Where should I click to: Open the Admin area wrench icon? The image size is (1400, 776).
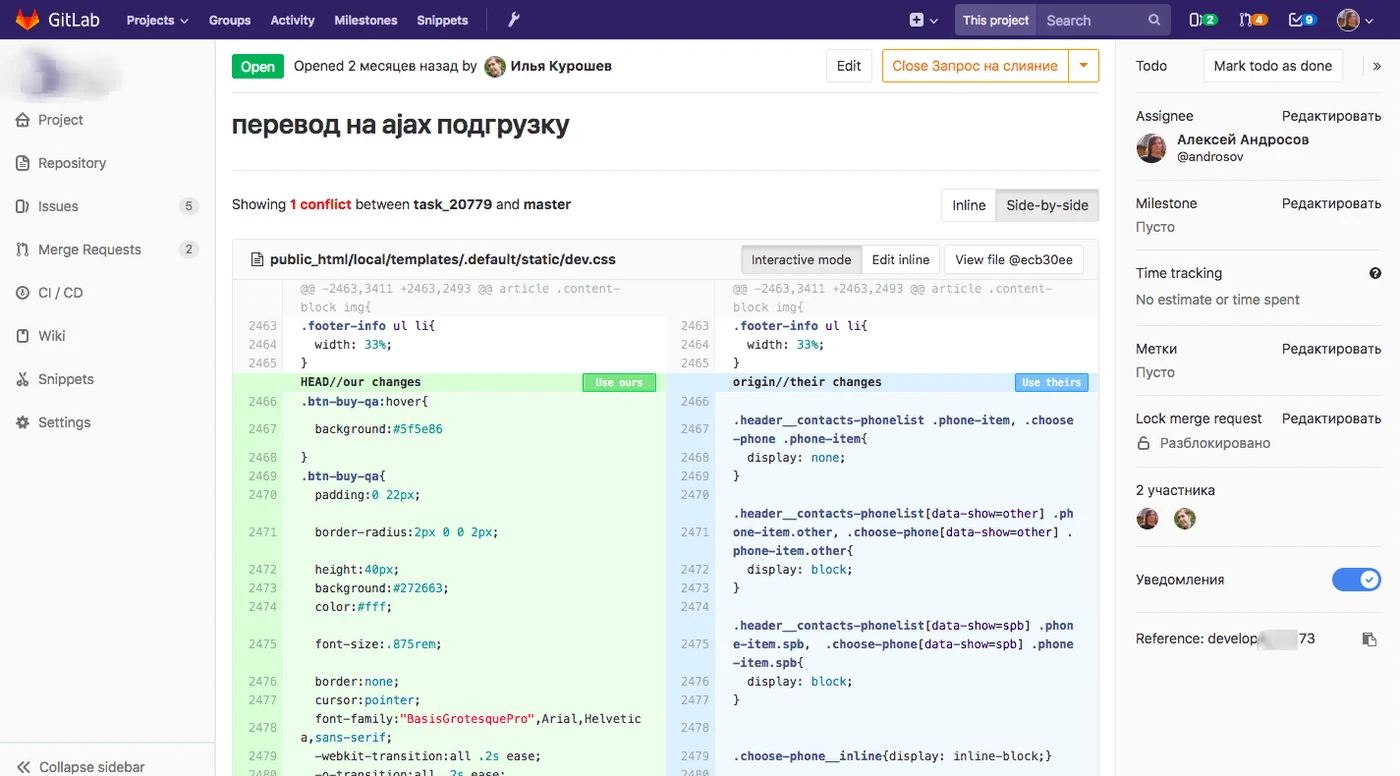click(515, 20)
